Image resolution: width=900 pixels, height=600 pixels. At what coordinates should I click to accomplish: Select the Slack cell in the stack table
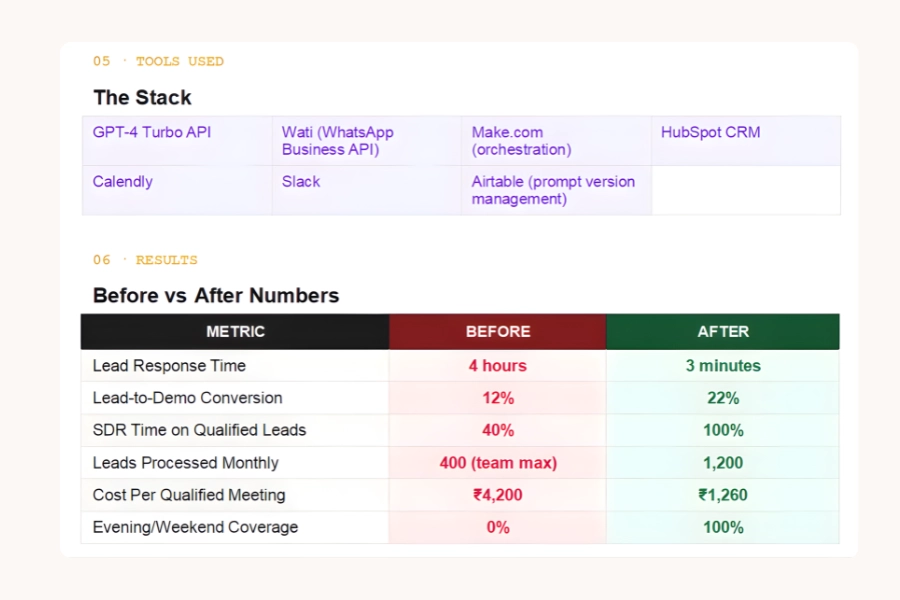pyautogui.click(x=301, y=182)
